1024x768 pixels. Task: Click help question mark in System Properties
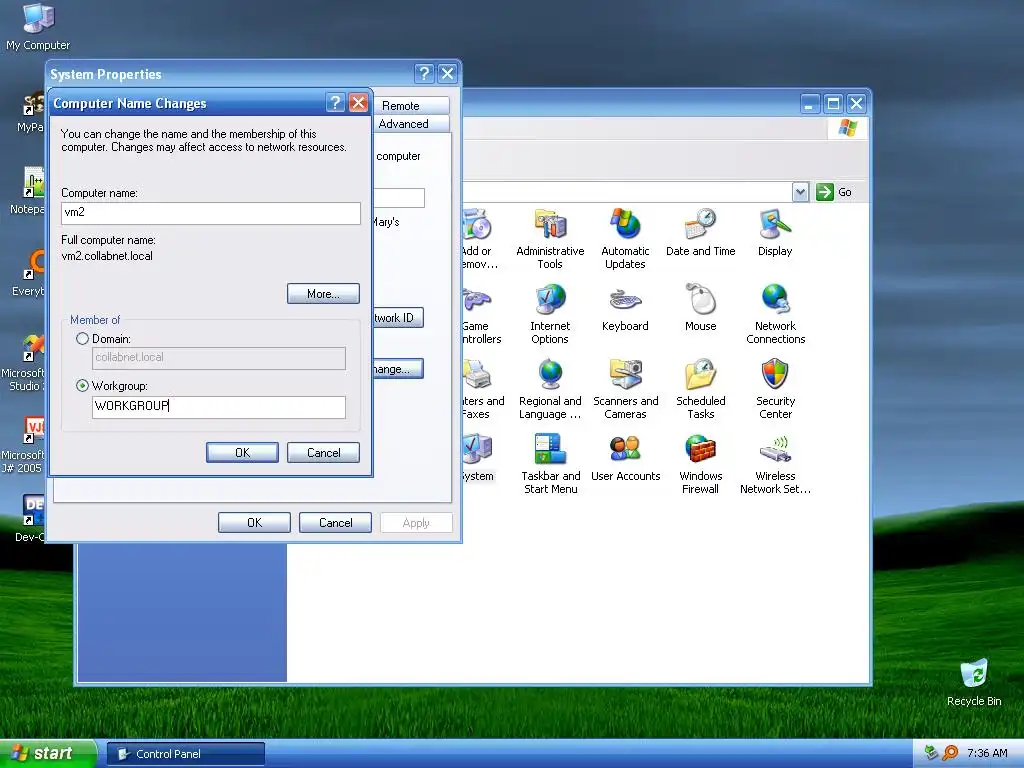424,73
